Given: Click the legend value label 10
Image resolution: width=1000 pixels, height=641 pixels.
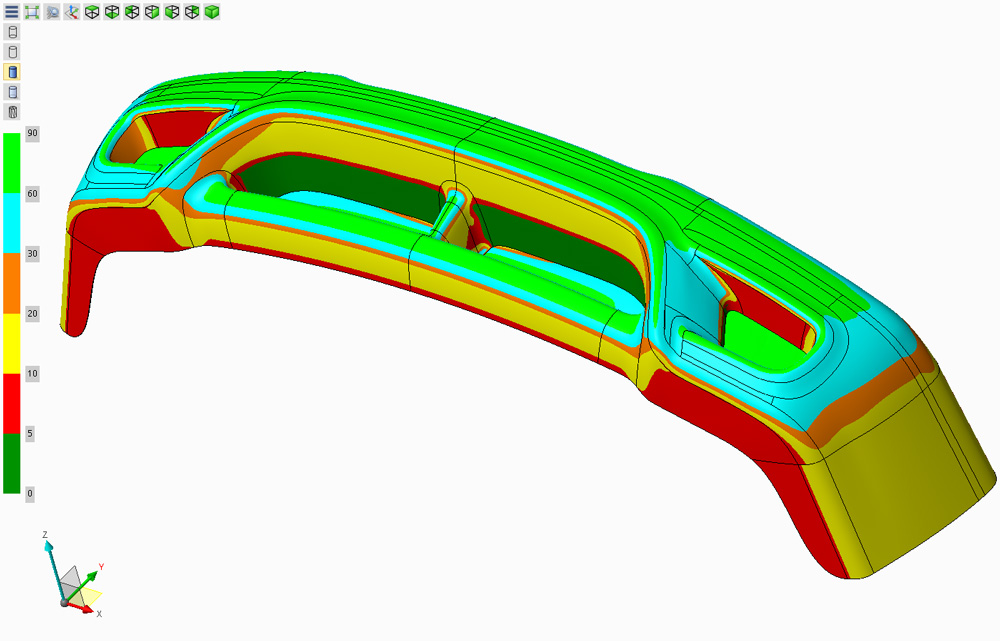Looking at the screenshot, I should coord(32,373).
